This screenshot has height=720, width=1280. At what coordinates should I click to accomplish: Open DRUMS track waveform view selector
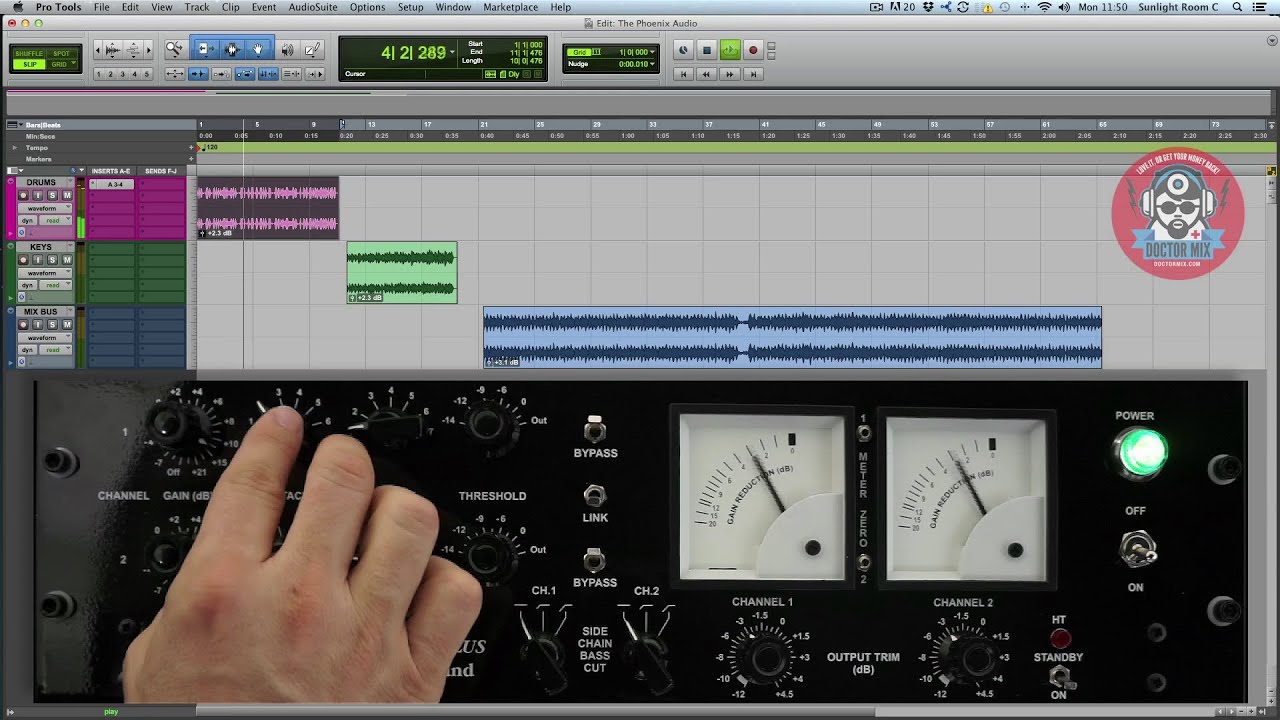click(45, 208)
